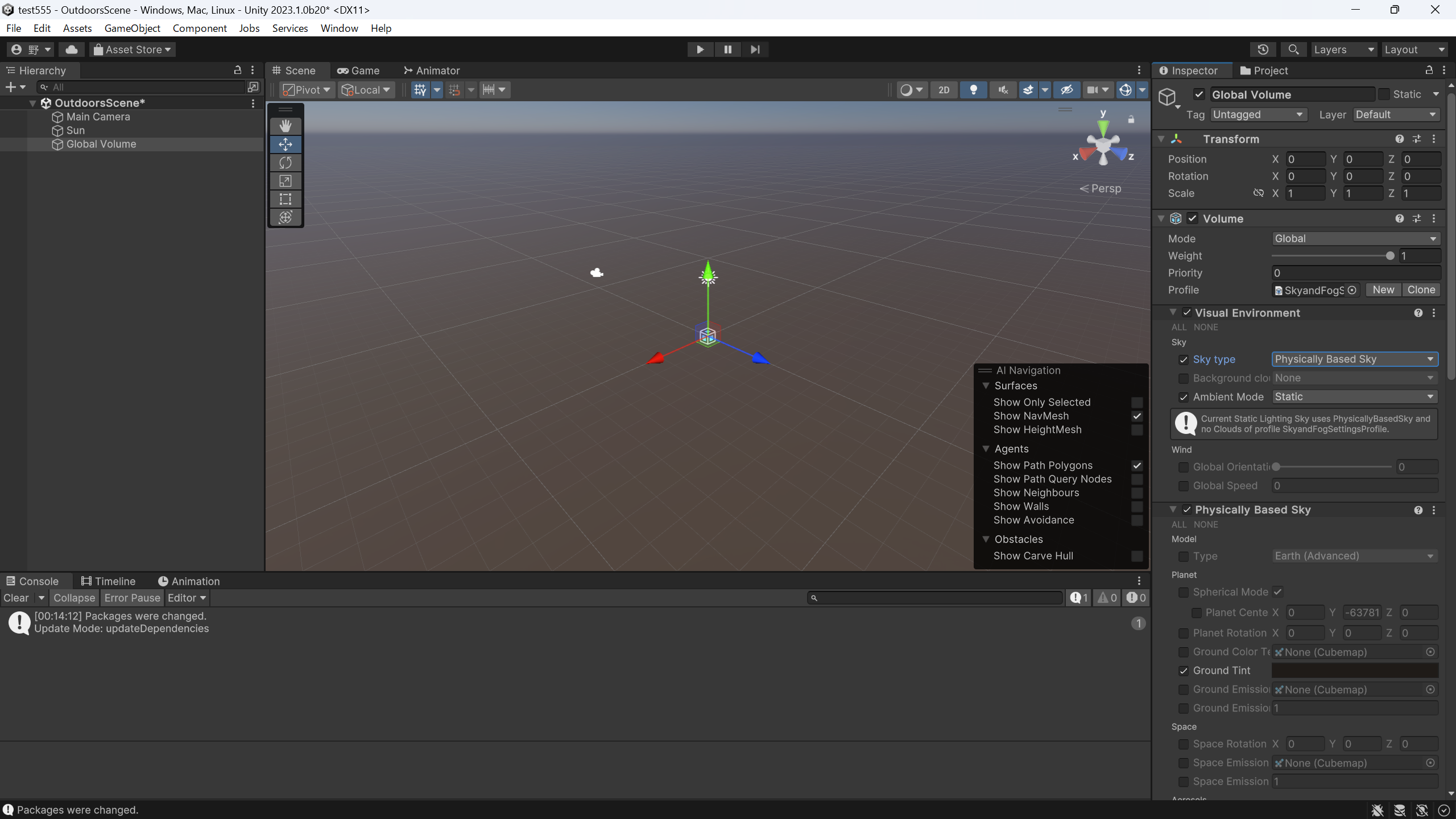Open the search in the top toolbar

pyautogui.click(x=1293, y=49)
